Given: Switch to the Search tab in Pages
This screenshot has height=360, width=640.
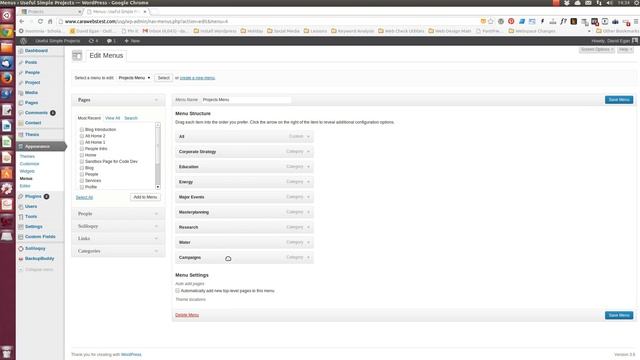Looking at the screenshot, I should 131,118.
